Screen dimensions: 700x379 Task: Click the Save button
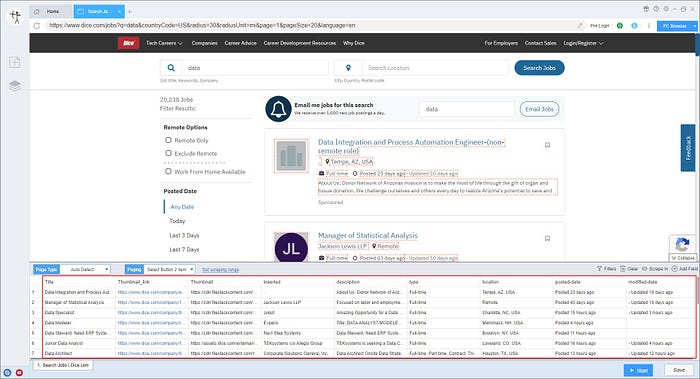pos(679,370)
